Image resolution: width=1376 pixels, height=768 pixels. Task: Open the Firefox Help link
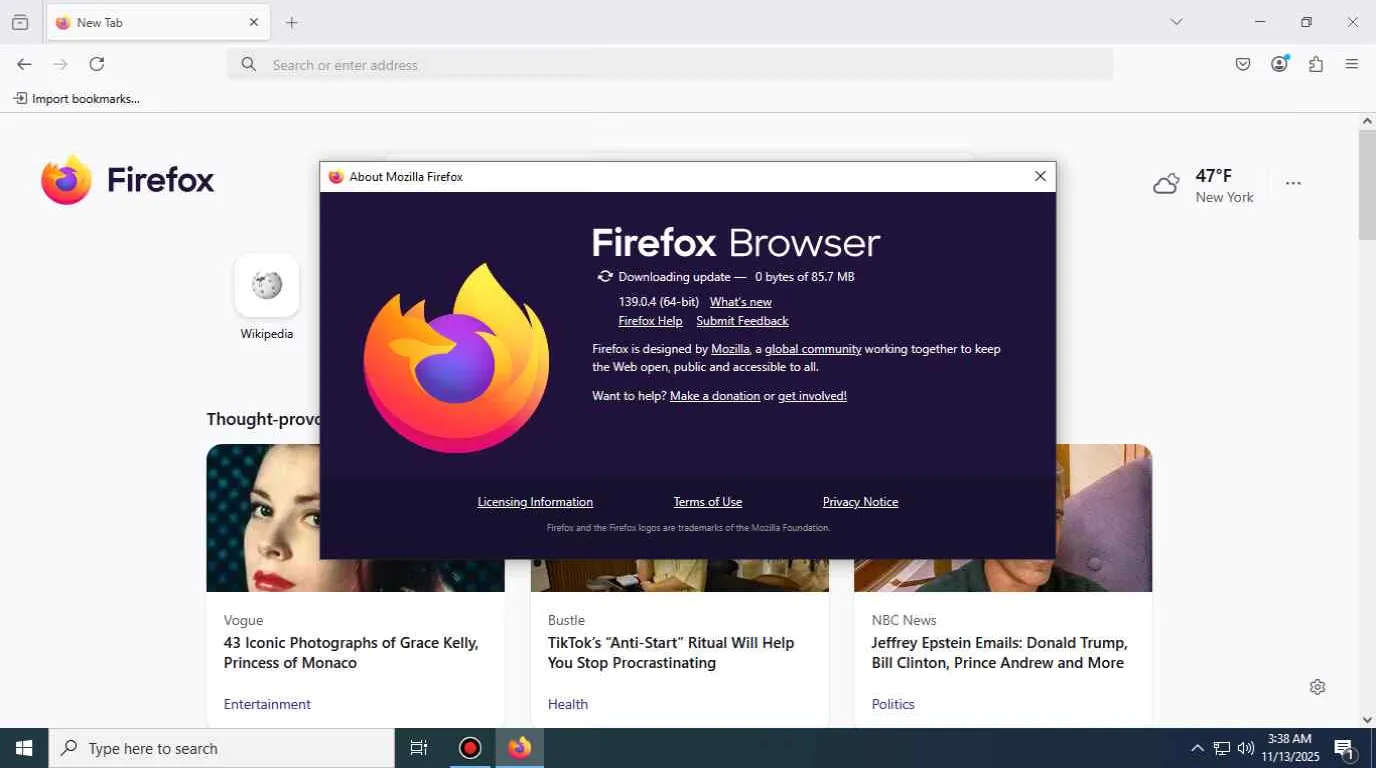[650, 321]
